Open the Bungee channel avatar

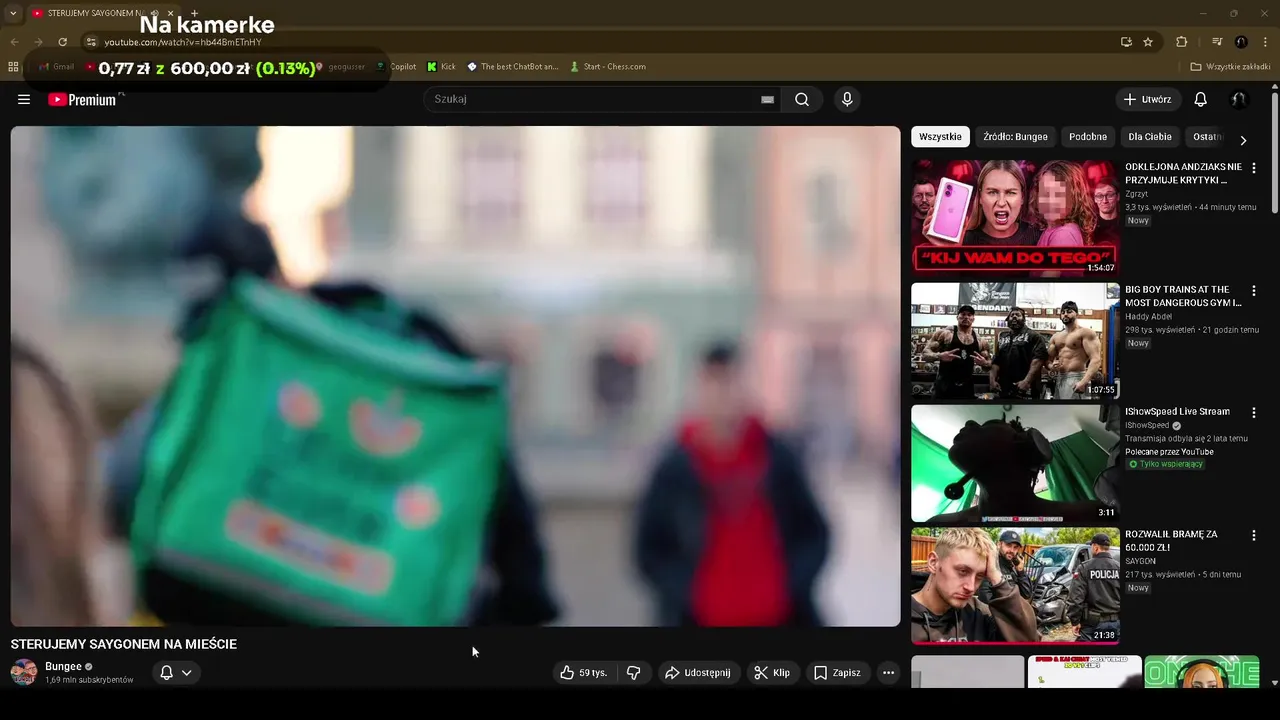(x=24, y=672)
